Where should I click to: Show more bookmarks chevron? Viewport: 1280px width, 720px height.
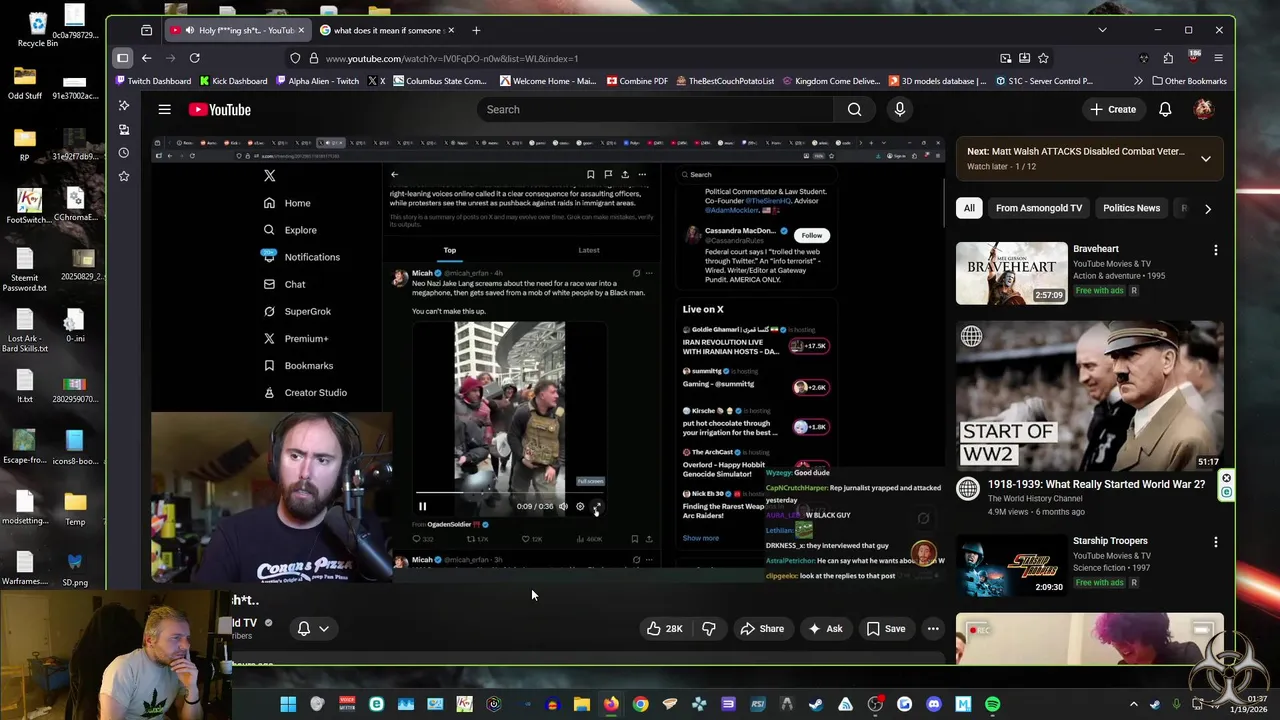[x=1138, y=81]
